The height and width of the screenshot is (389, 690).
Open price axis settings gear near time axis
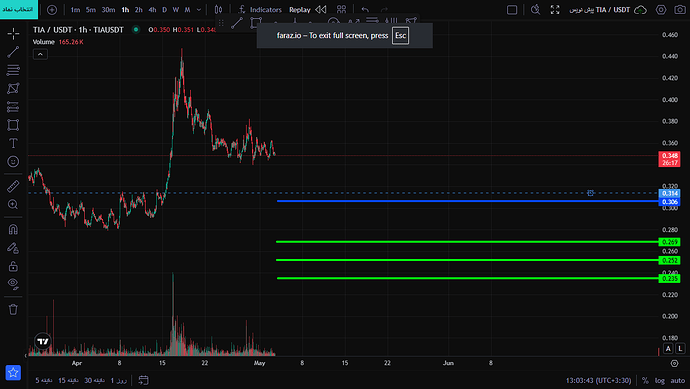coord(674,363)
